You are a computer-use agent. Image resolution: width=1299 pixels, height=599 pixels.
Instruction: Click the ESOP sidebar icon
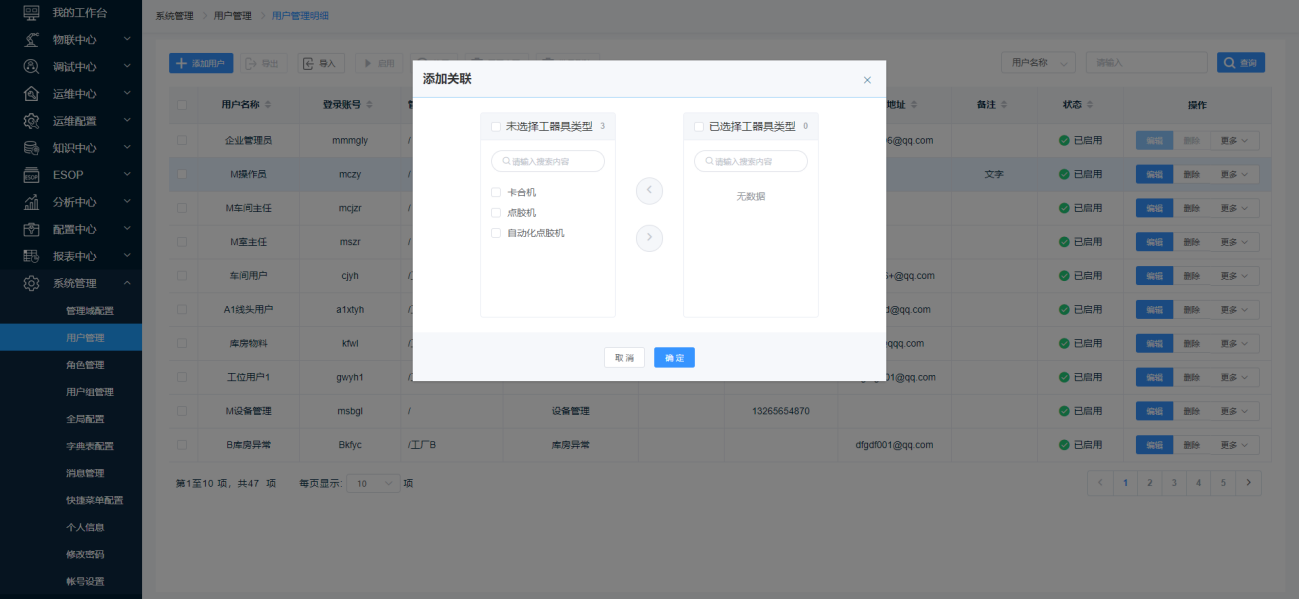(32, 175)
